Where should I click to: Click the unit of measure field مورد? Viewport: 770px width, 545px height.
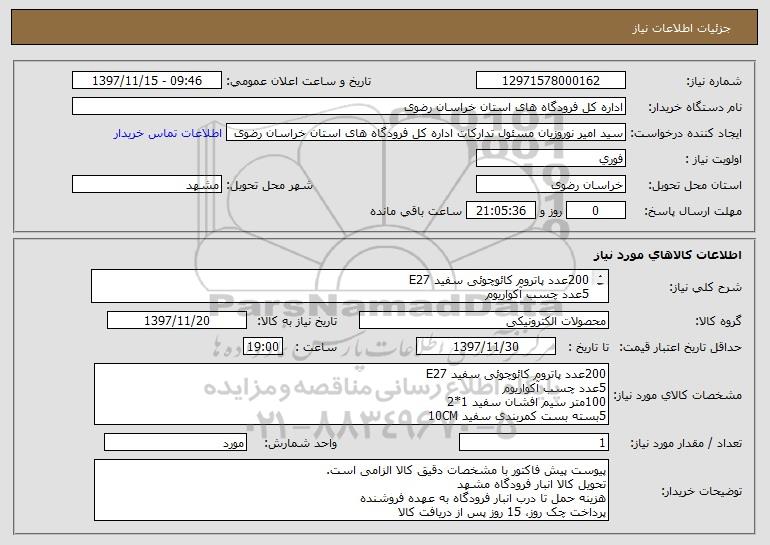pos(175,442)
